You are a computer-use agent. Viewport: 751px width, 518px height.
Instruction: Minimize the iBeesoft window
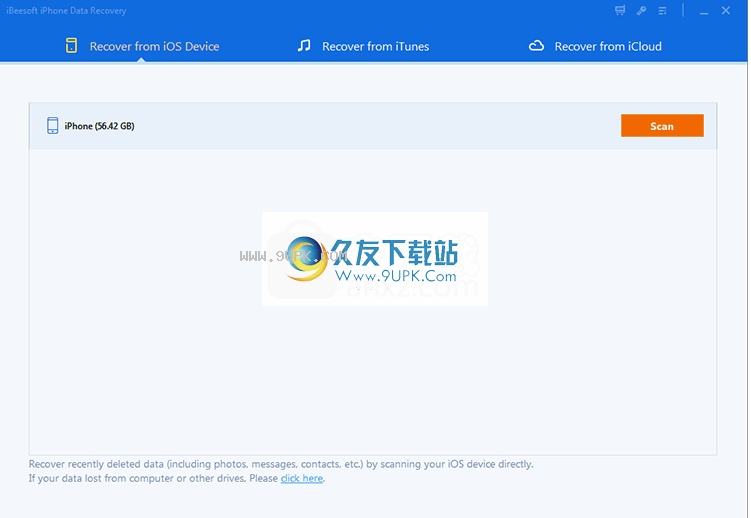click(704, 11)
